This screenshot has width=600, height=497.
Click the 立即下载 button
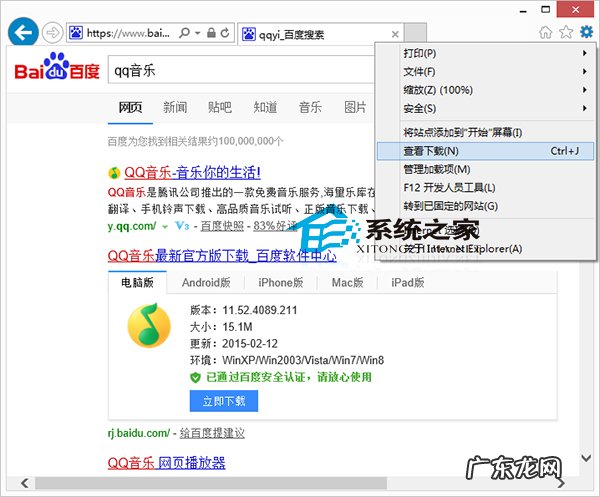224,401
